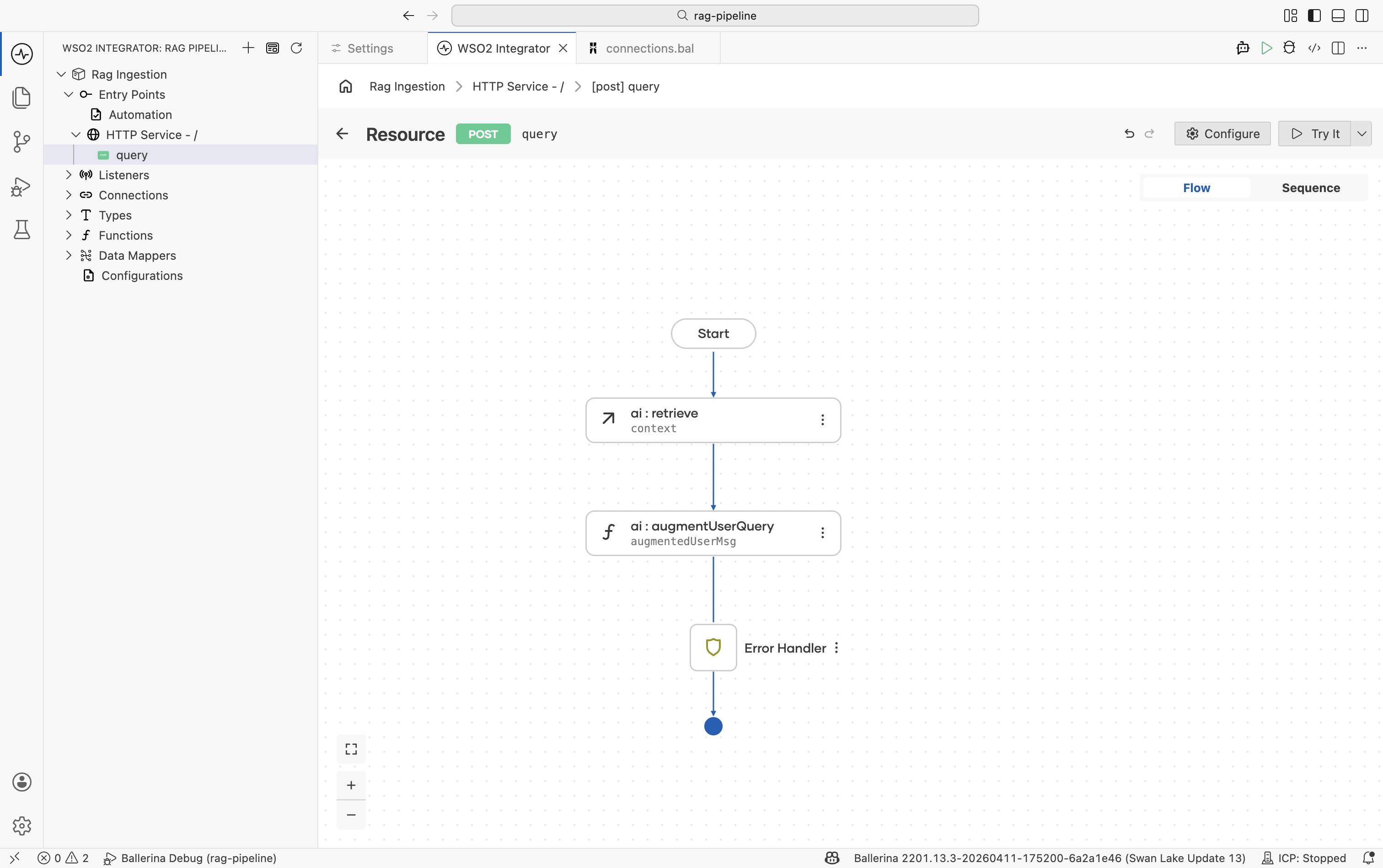Toggle primary side bar visibility
1383x868 pixels.
(x=1314, y=16)
